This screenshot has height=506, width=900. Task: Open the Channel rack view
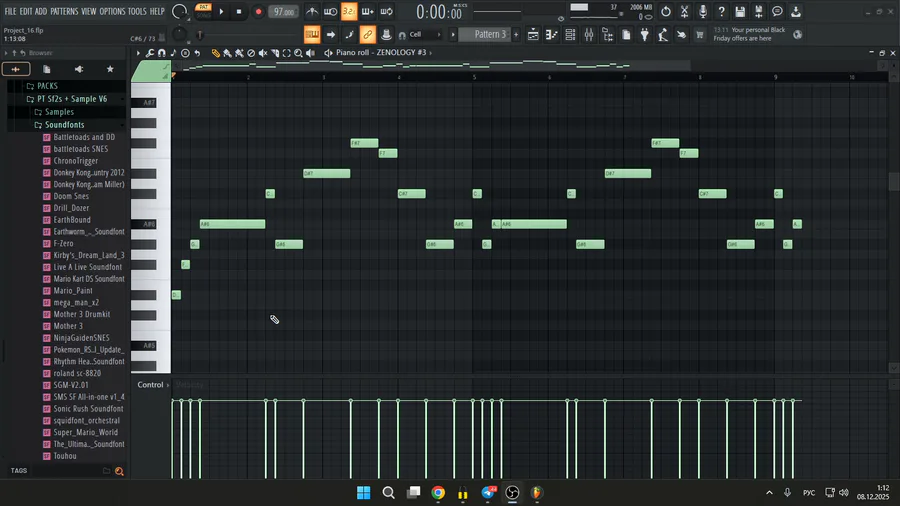coord(570,34)
